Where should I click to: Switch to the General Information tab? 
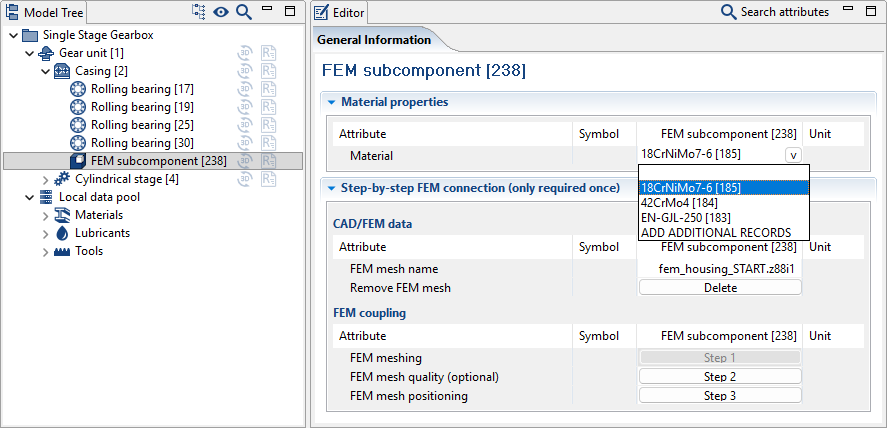click(374, 40)
